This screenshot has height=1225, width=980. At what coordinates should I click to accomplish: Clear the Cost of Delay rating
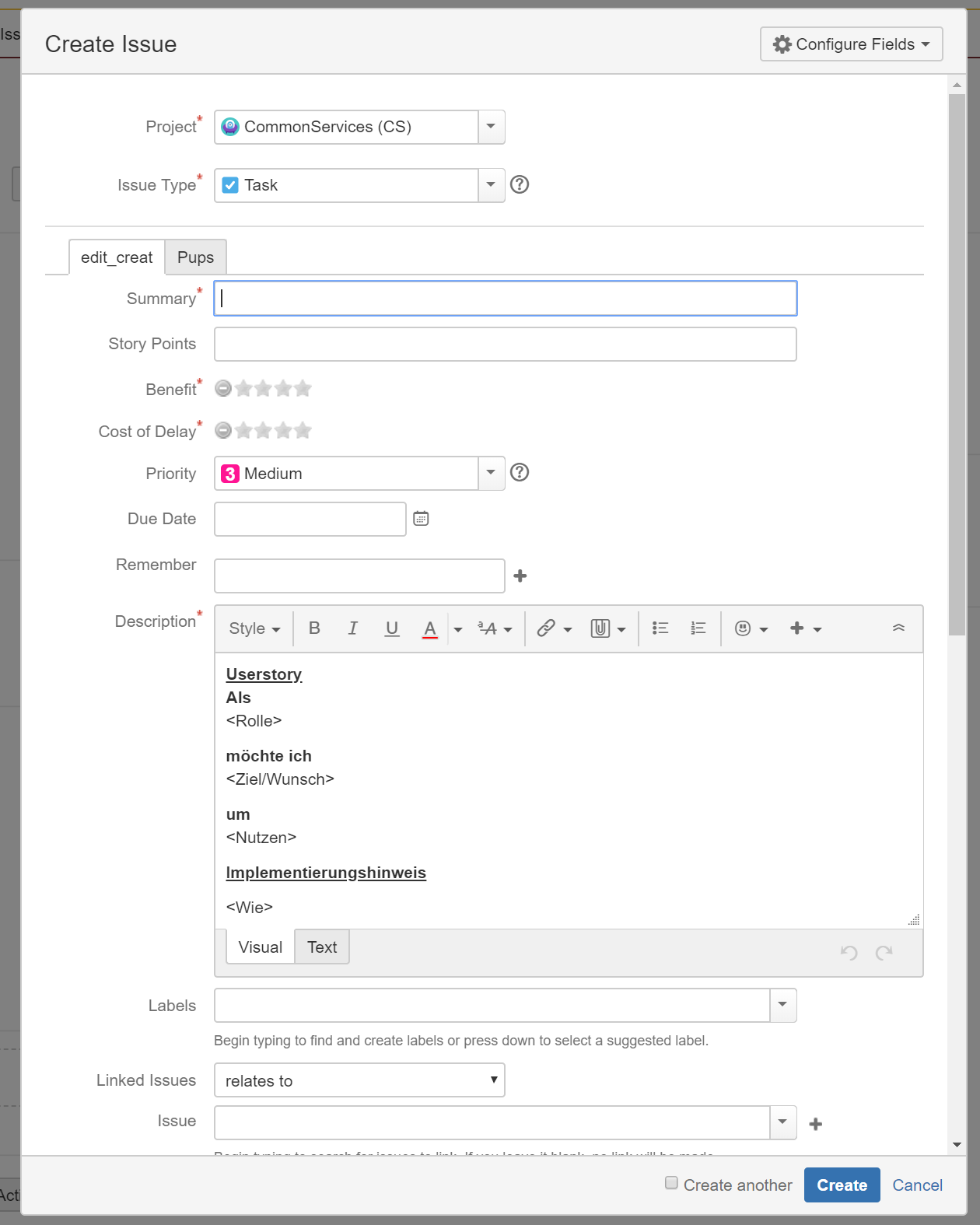[223, 430]
